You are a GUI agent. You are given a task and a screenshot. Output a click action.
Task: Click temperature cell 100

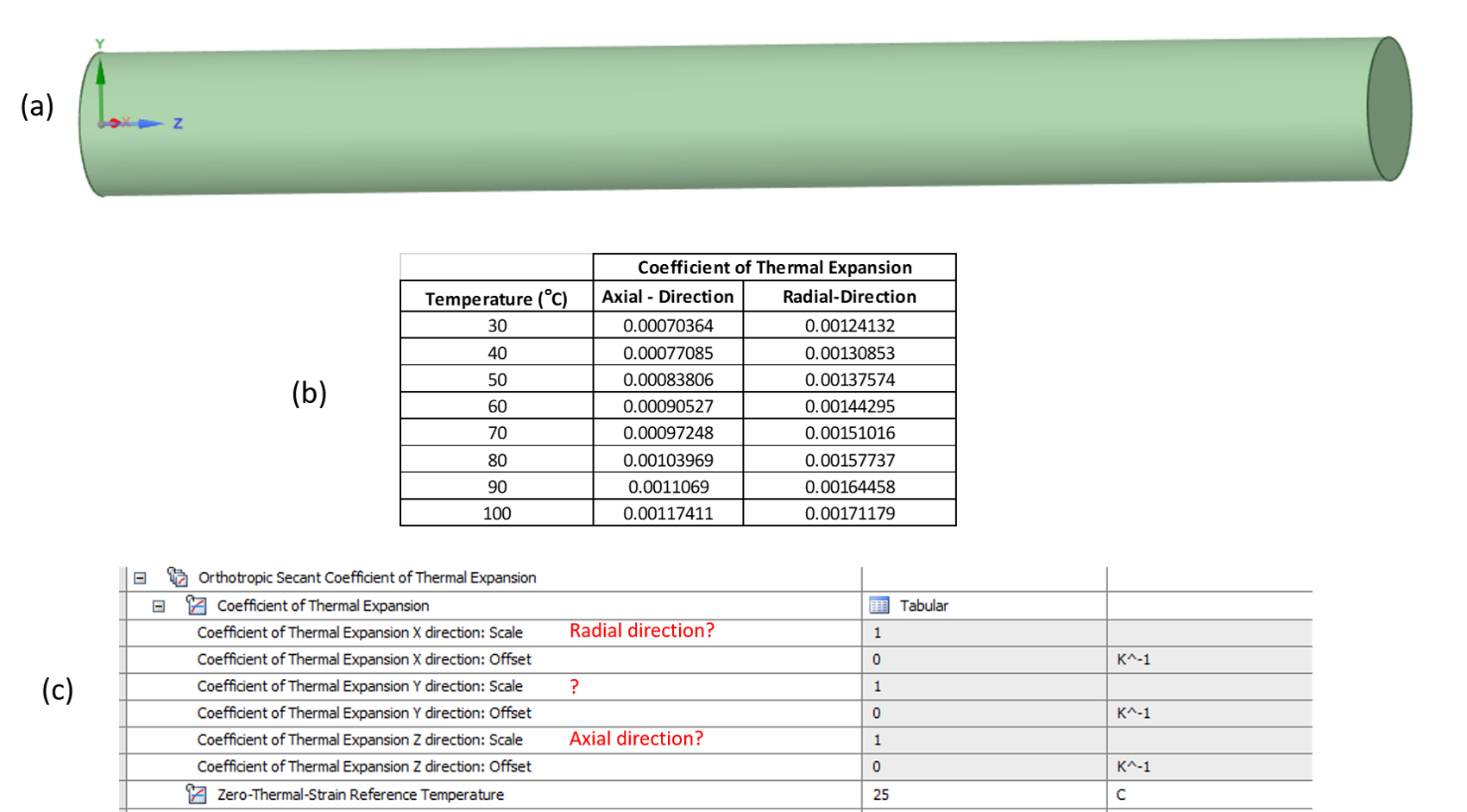497,513
